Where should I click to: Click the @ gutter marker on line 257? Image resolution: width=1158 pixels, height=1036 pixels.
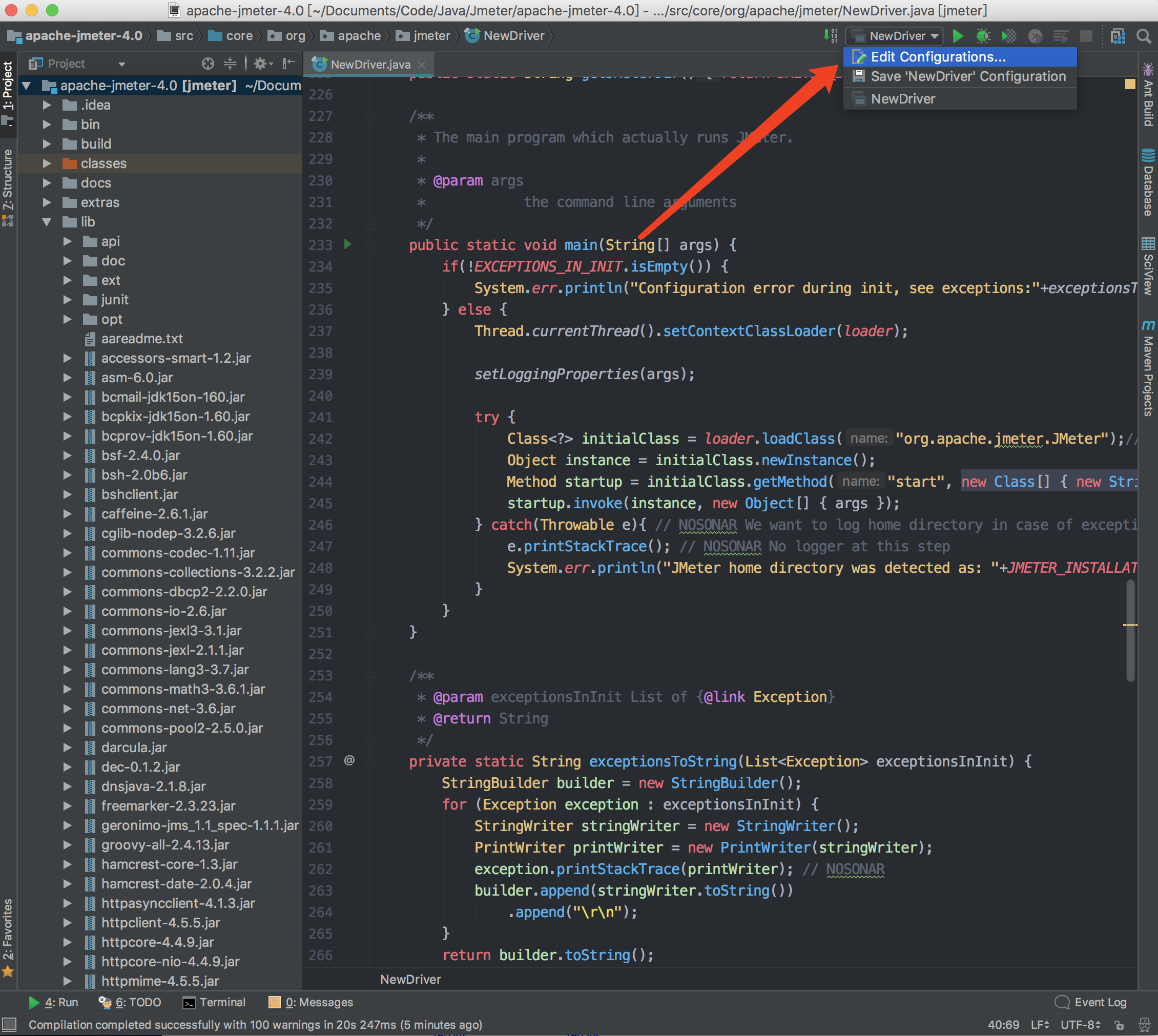pos(349,760)
